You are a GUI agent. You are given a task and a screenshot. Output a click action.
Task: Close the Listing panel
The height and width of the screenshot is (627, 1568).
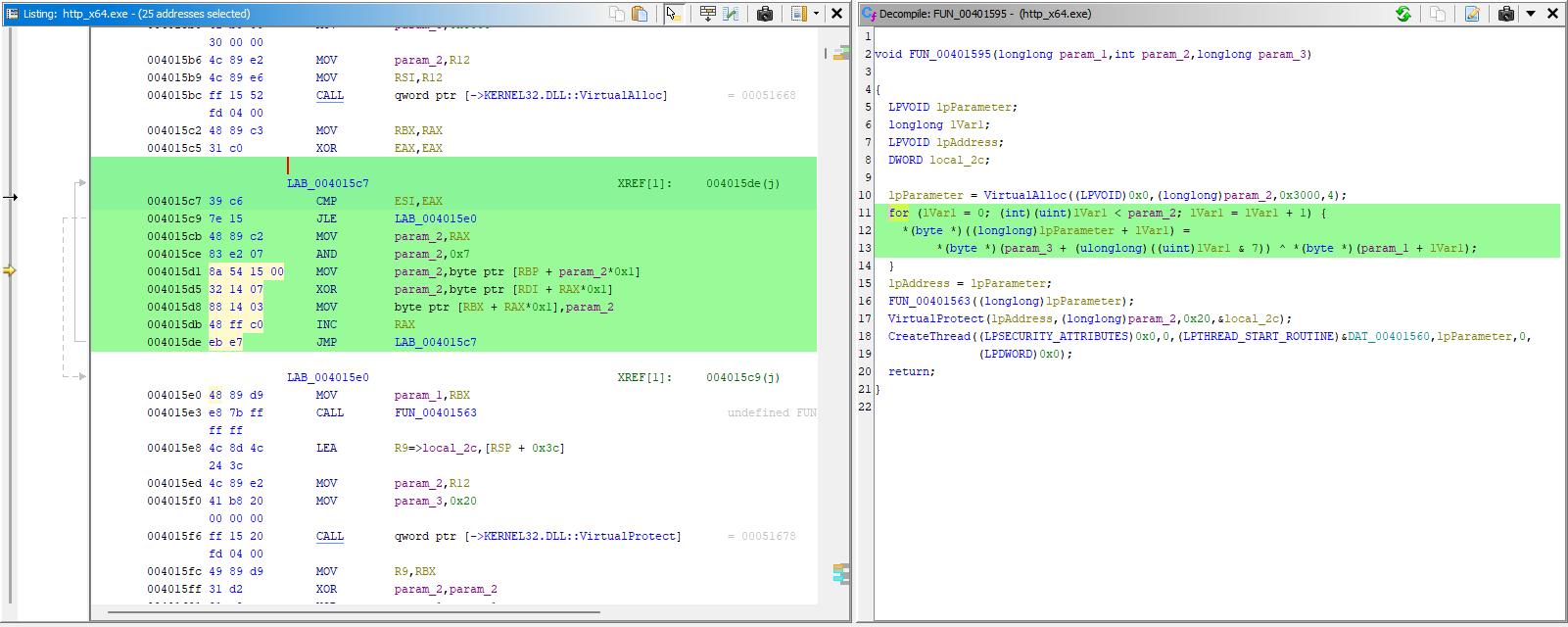coord(837,14)
